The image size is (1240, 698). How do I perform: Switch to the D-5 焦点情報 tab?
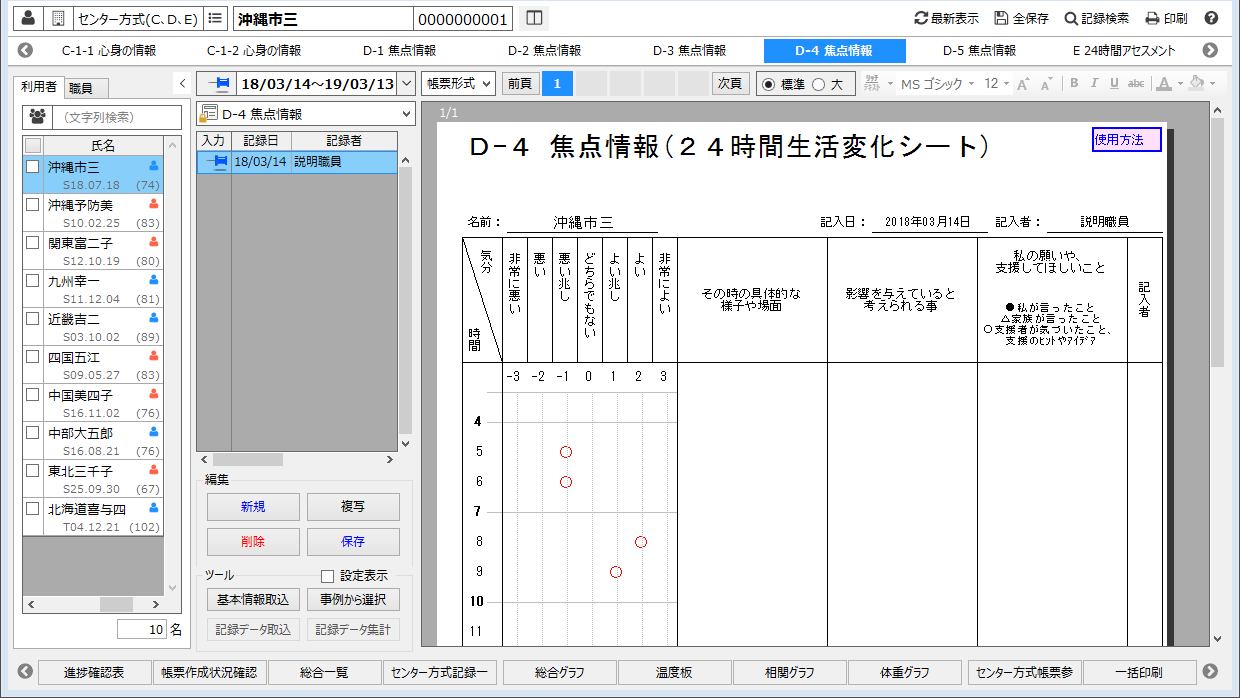[x=979, y=50]
